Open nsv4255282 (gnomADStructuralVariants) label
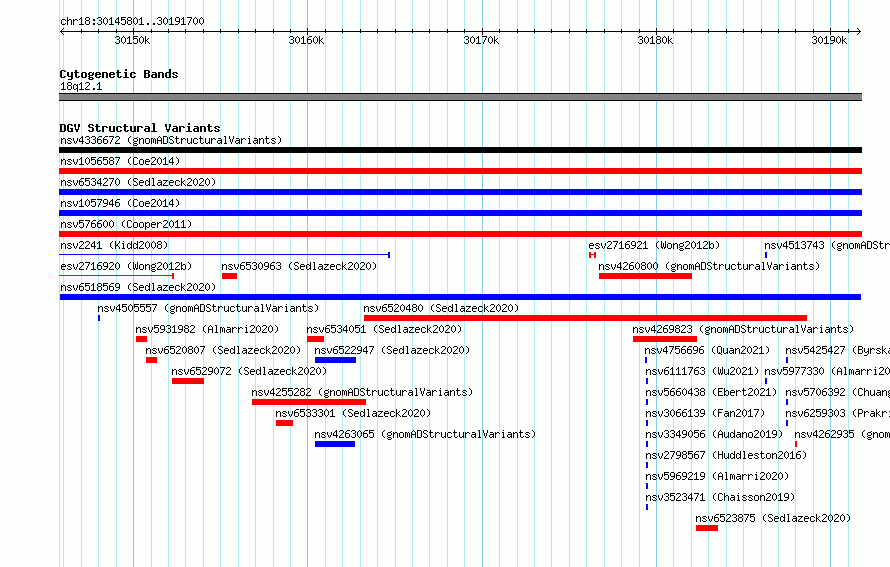This screenshot has height=567, width=890. tap(362, 392)
